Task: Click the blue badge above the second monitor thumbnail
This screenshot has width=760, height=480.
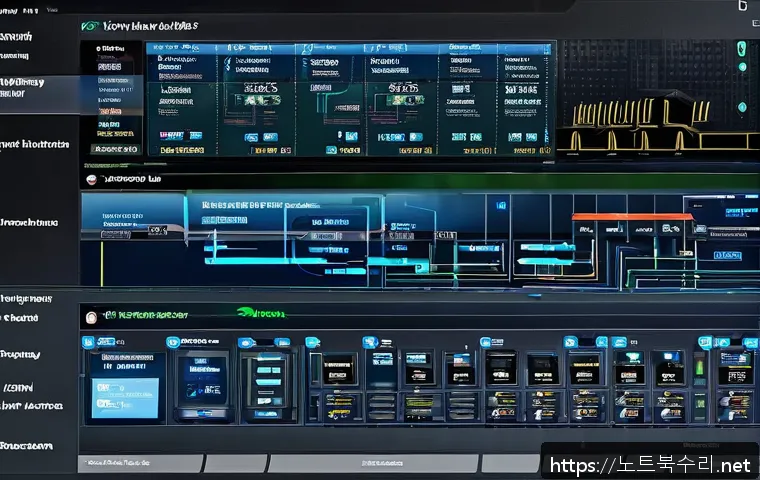Action: pyautogui.click(x=247, y=342)
